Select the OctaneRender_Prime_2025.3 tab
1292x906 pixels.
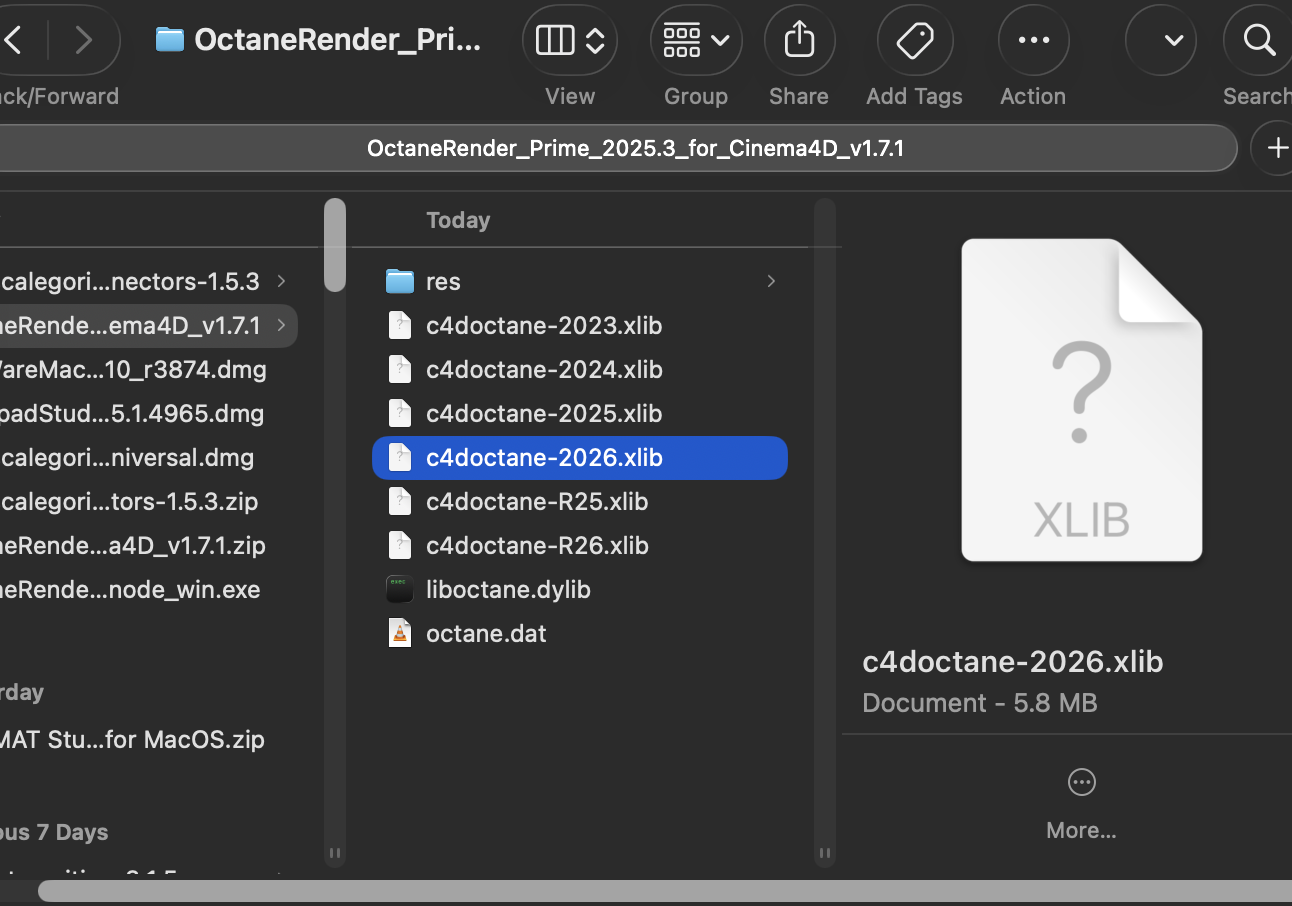635,149
